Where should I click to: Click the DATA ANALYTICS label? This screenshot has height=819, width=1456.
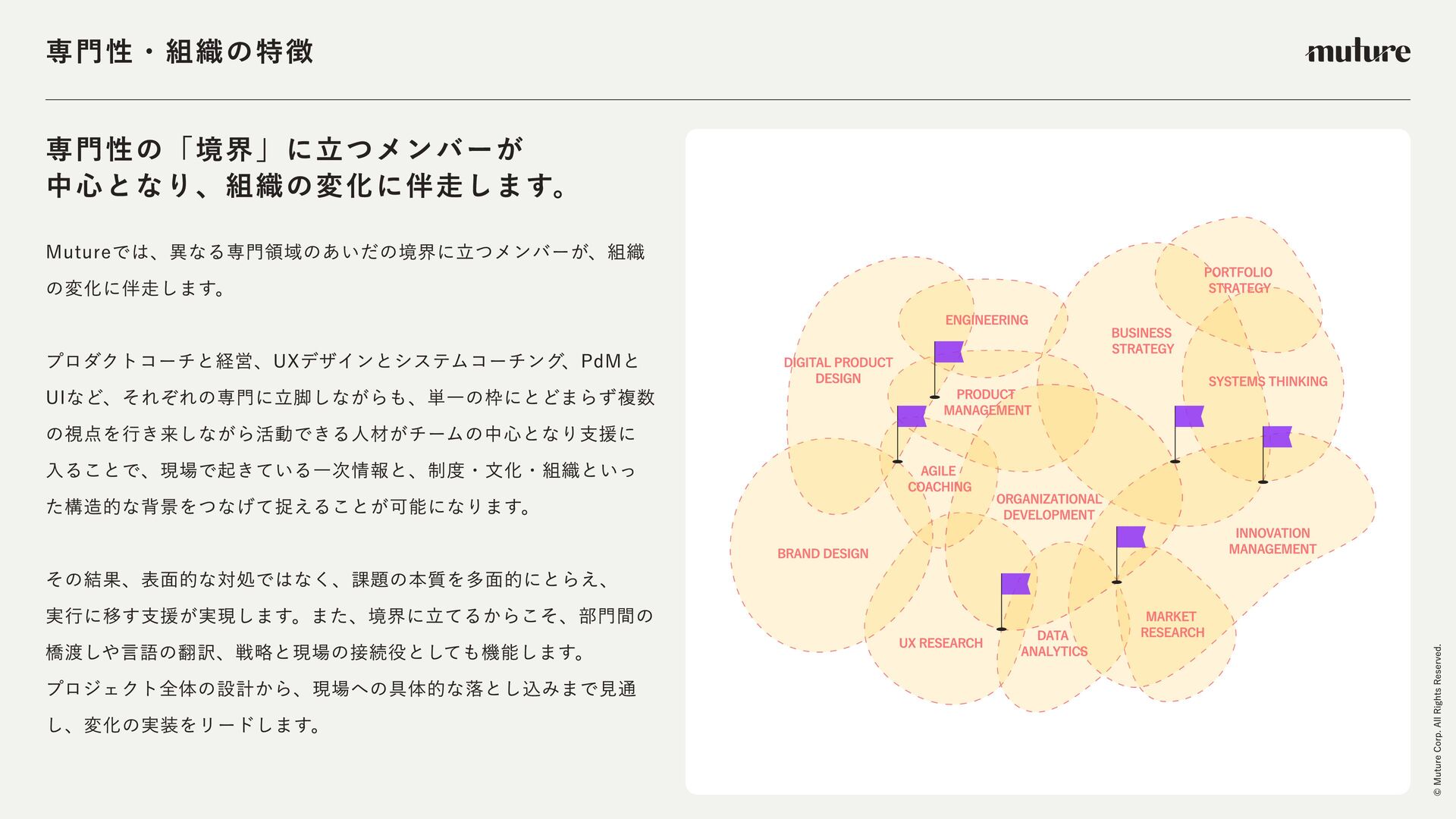click(x=1053, y=643)
